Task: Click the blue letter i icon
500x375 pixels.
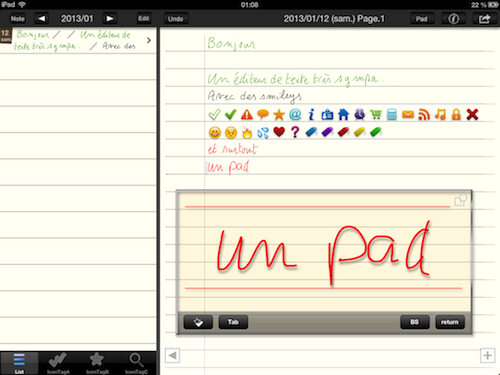Action: pos(311,114)
